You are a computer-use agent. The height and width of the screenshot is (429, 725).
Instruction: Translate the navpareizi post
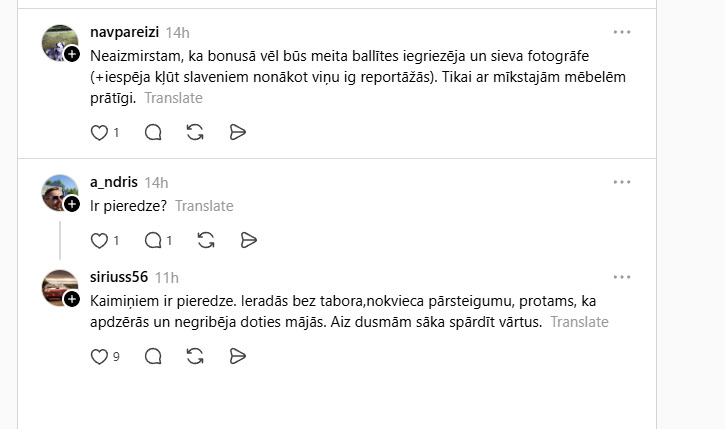(173, 98)
